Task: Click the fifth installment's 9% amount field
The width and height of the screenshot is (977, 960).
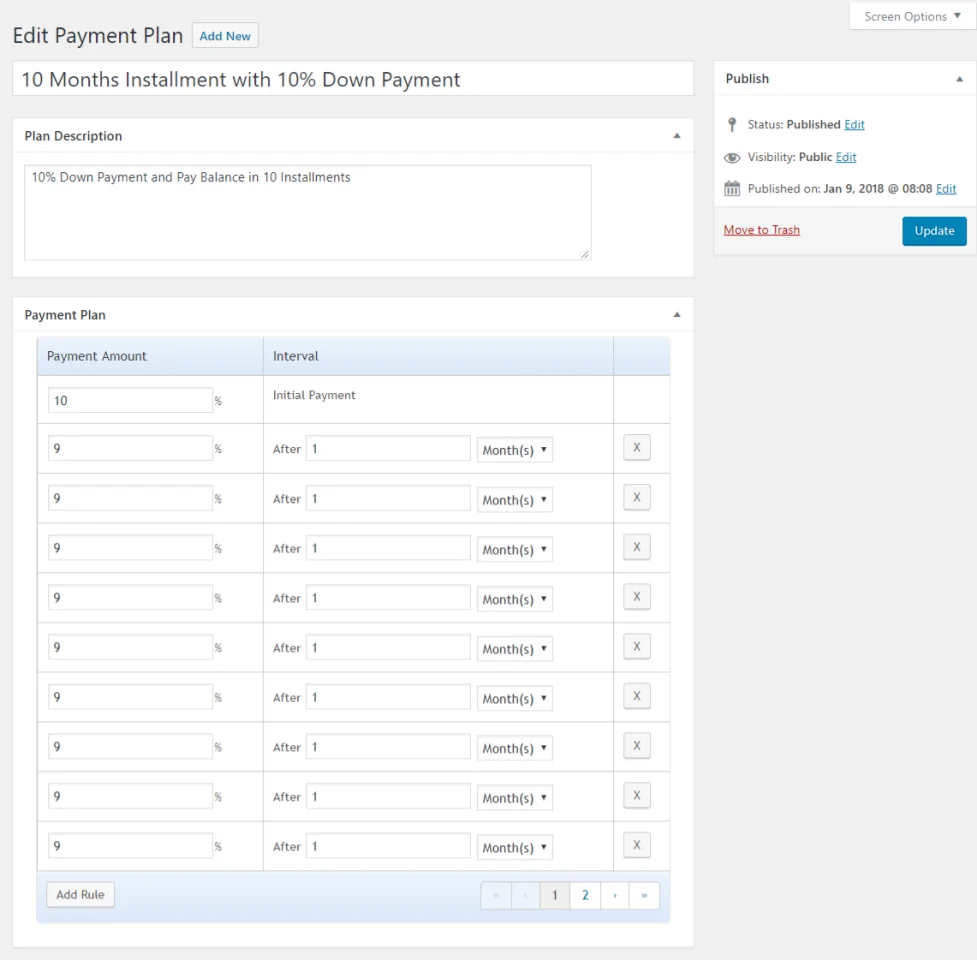Action: pos(130,647)
